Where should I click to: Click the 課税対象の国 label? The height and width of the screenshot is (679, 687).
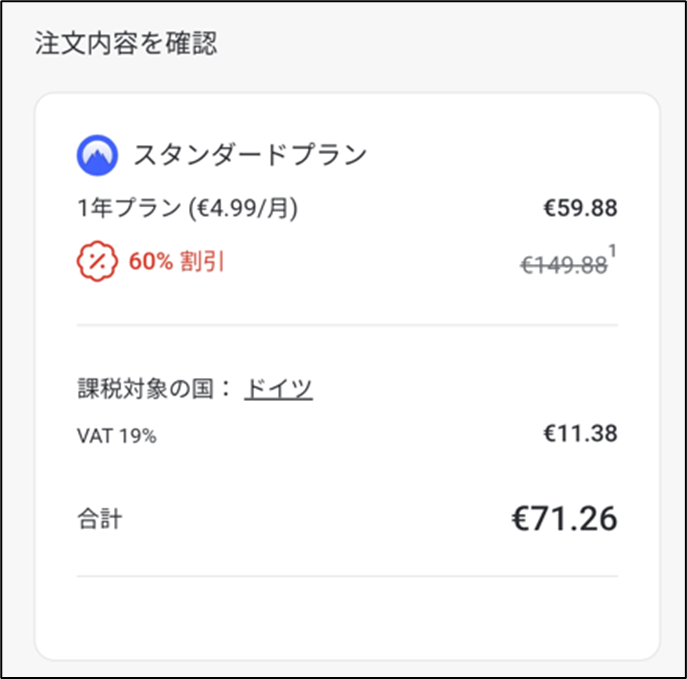(148, 389)
